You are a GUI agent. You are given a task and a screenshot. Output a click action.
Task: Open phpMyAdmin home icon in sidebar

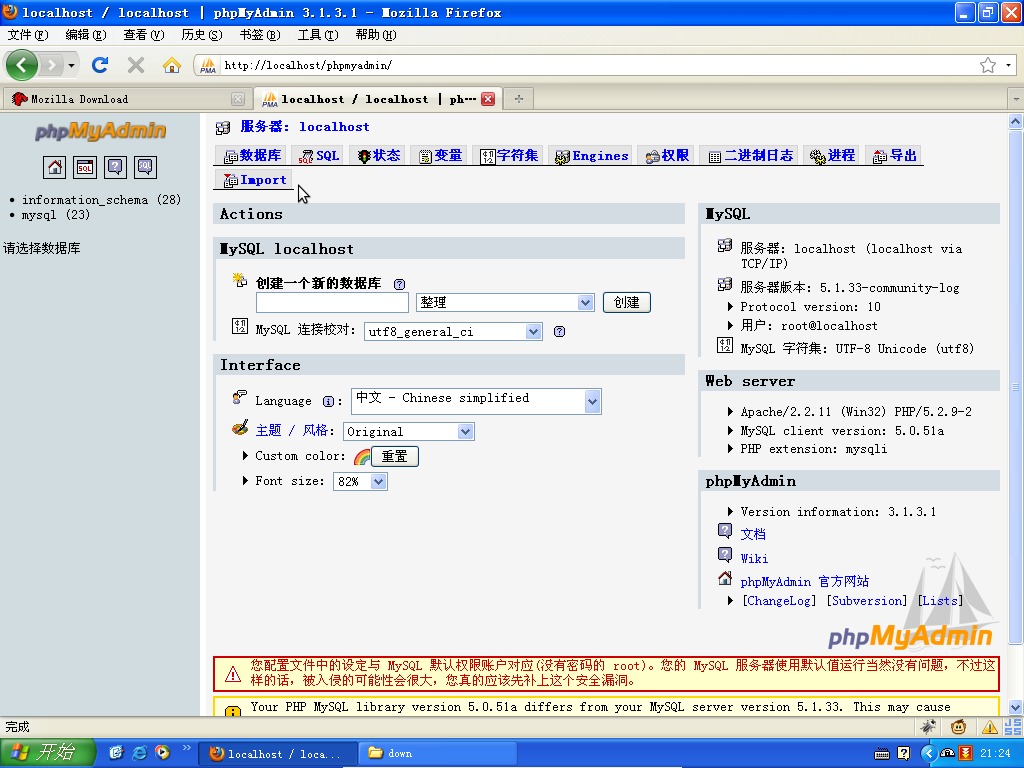55,167
